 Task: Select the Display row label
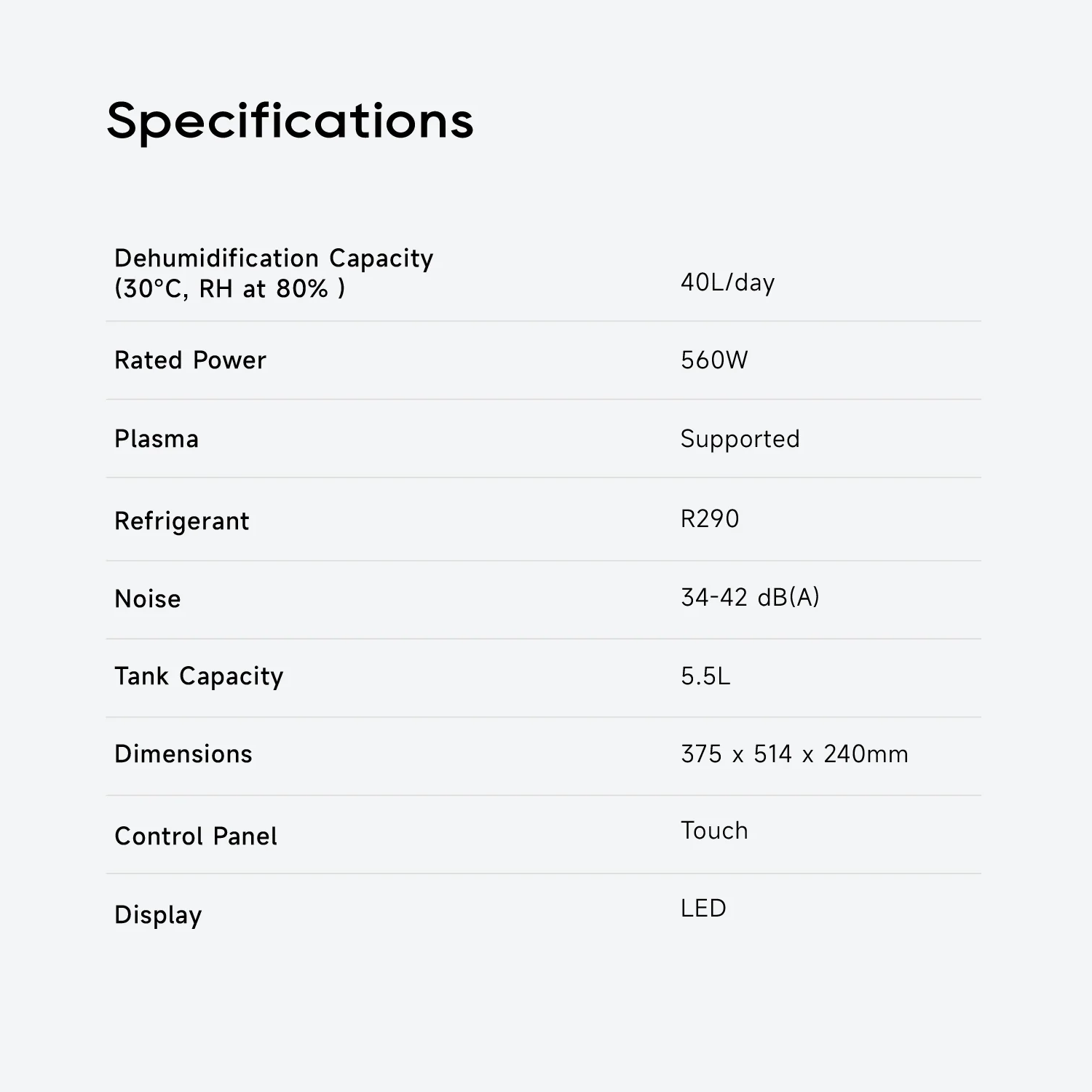point(158,916)
